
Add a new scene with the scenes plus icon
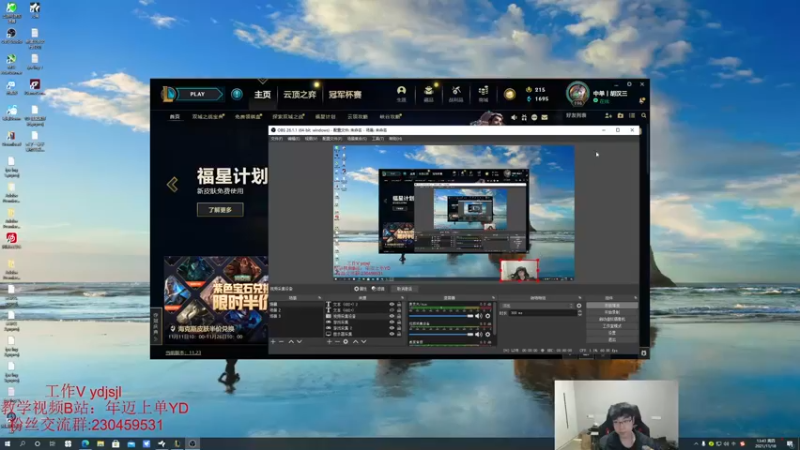pos(273,341)
